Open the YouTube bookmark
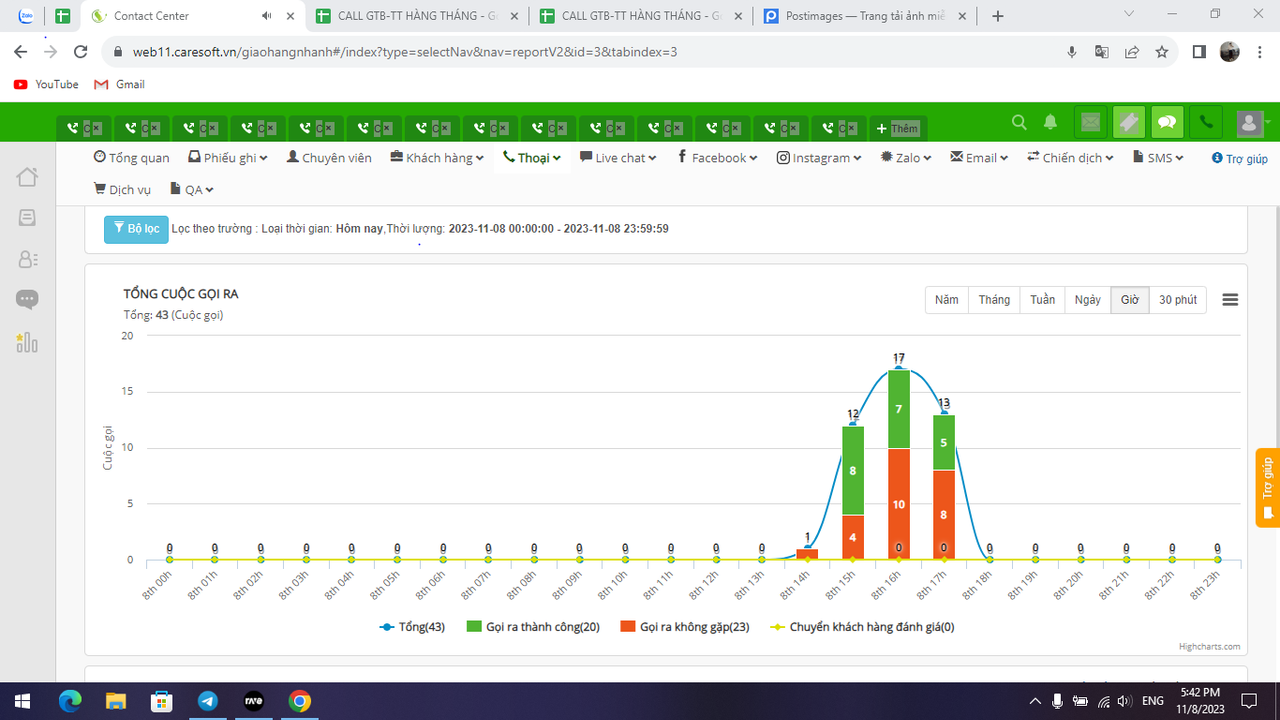 [46, 84]
